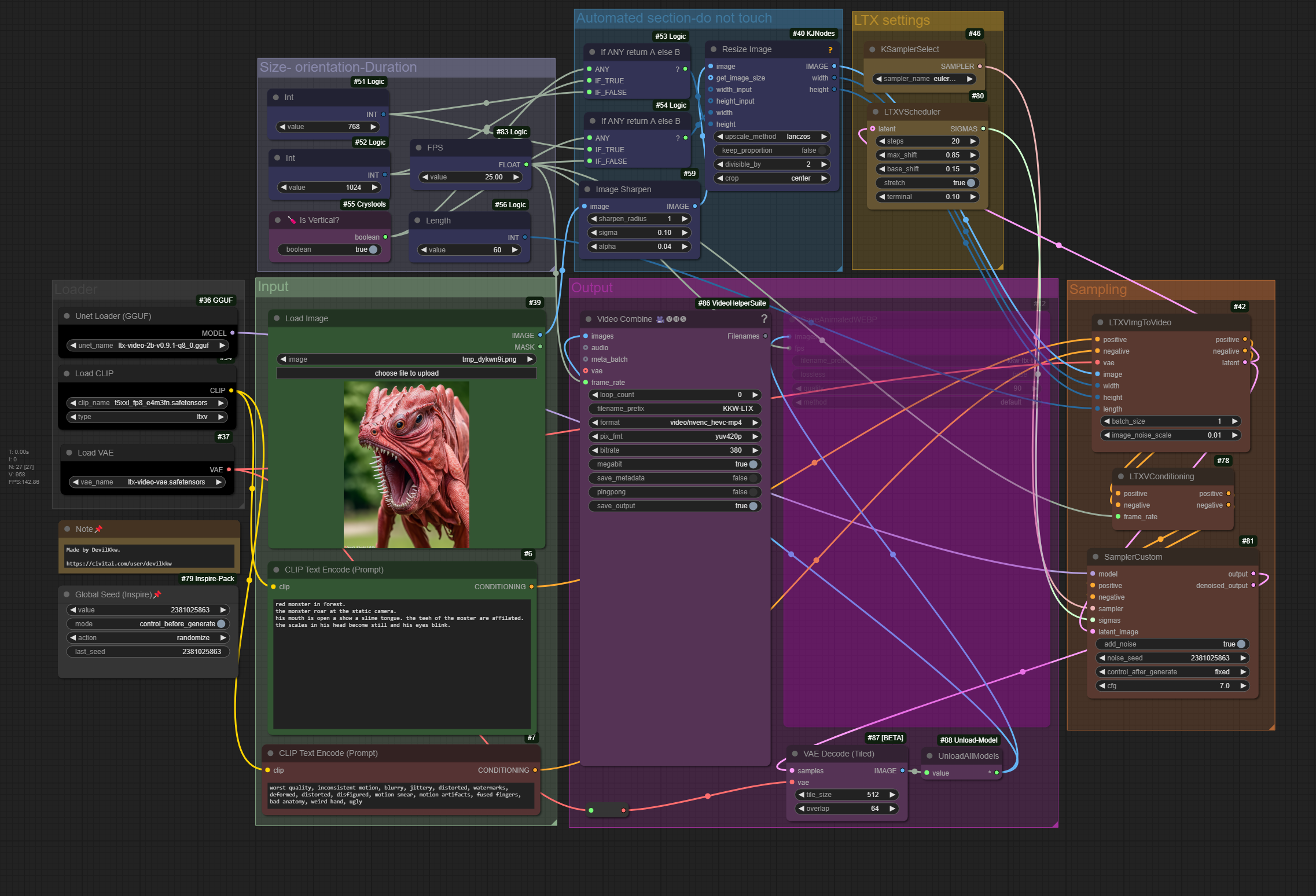Viewport: 1316px width, 896px height.
Task: Click the pin icon on Global Seed node
Action: pyautogui.click(x=157, y=594)
